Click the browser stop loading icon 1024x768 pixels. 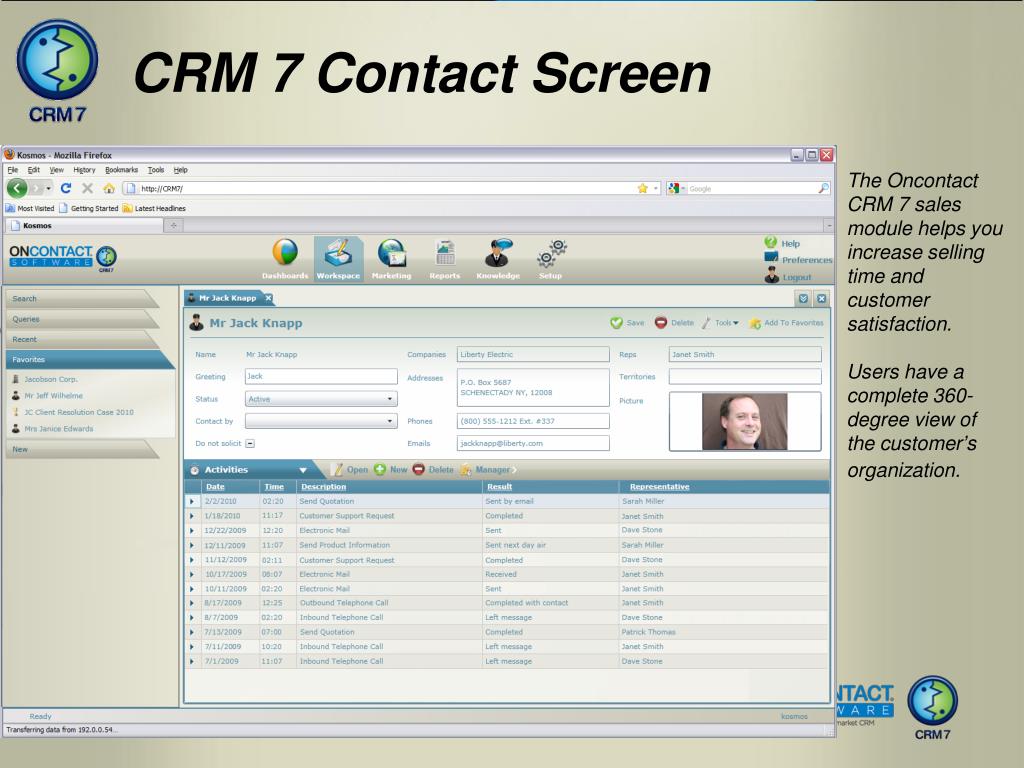(x=88, y=188)
